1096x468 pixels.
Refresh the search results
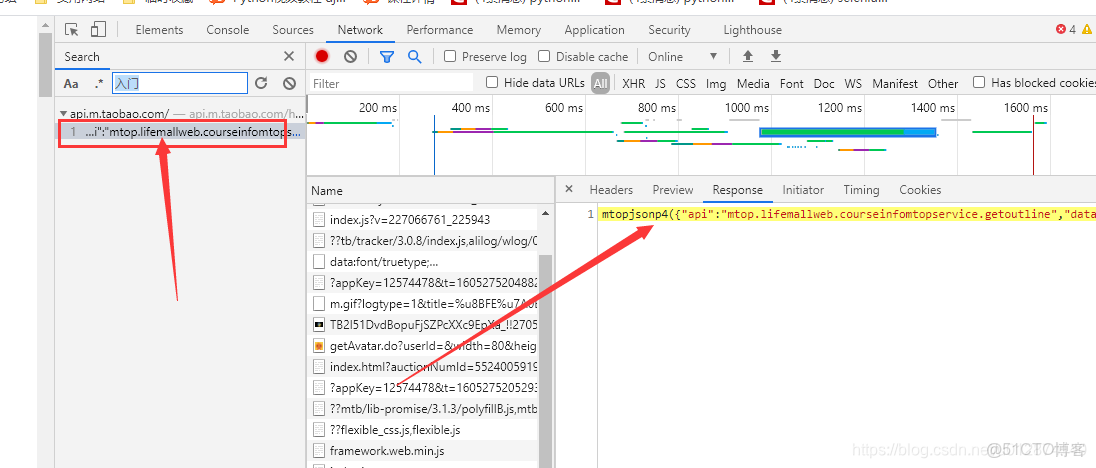[x=261, y=84]
